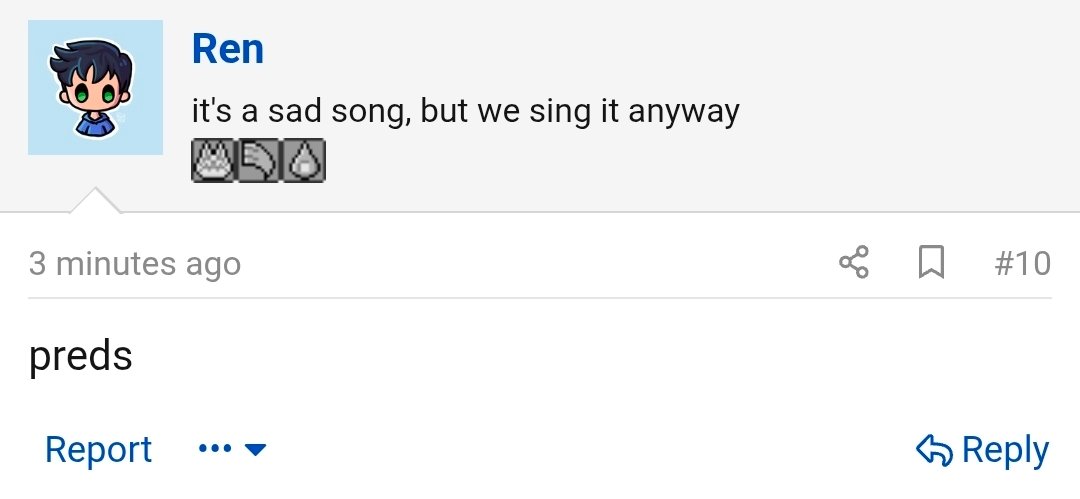Viewport: 1080px width, 499px height.
Task: Click the 'preds' post message text
Action: pyautogui.click(x=81, y=357)
